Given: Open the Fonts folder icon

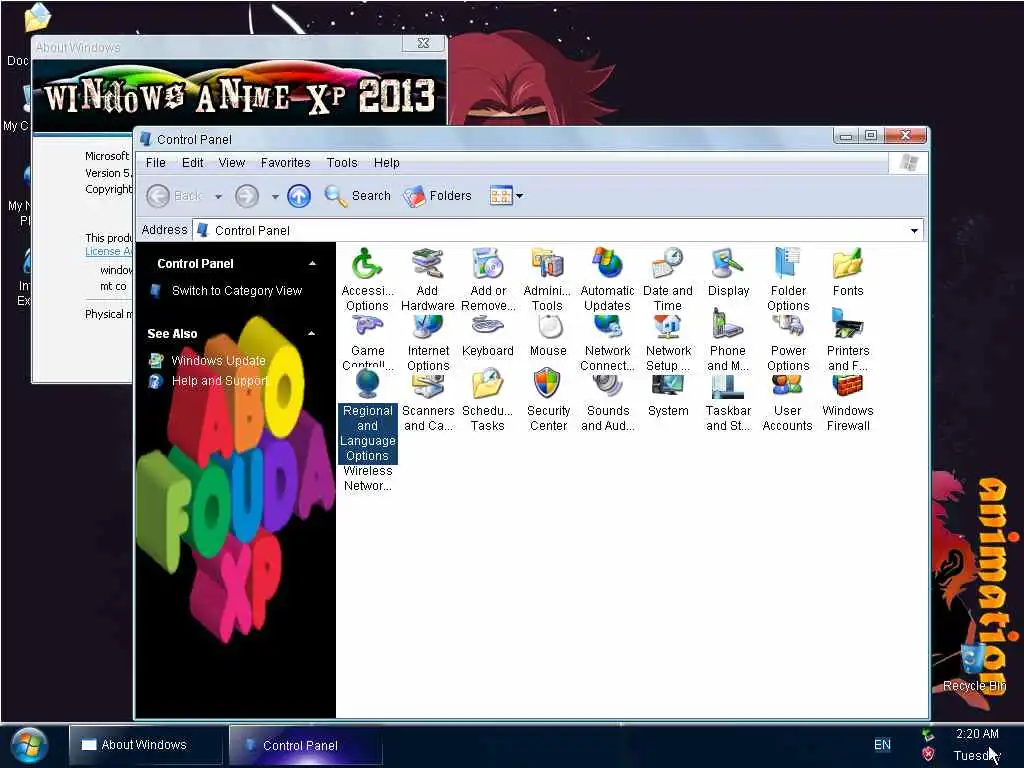Looking at the screenshot, I should coord(848,273).
